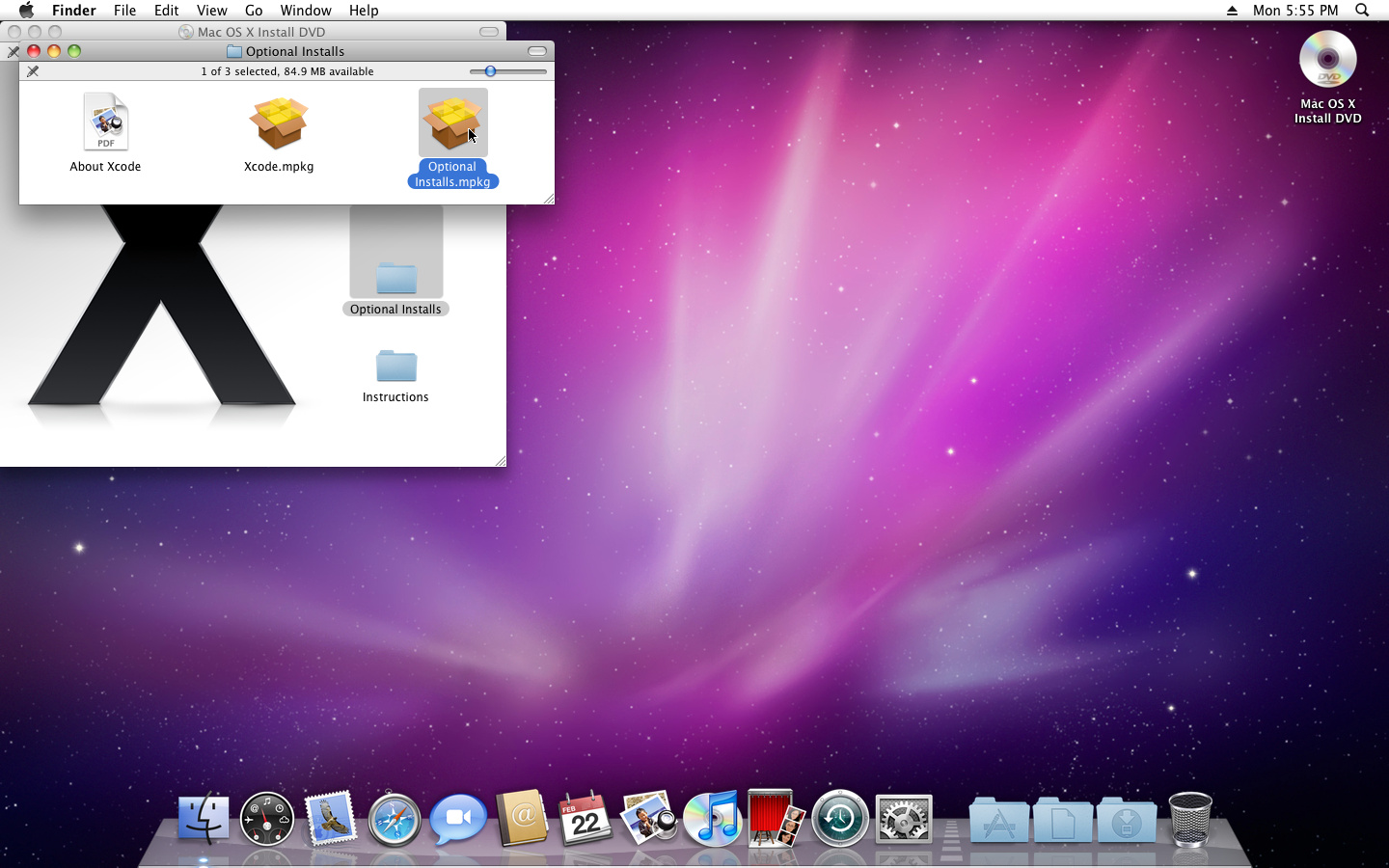Select the Xcode.mpkg package icon
The image size is (1389, 868).
point(279,123)
